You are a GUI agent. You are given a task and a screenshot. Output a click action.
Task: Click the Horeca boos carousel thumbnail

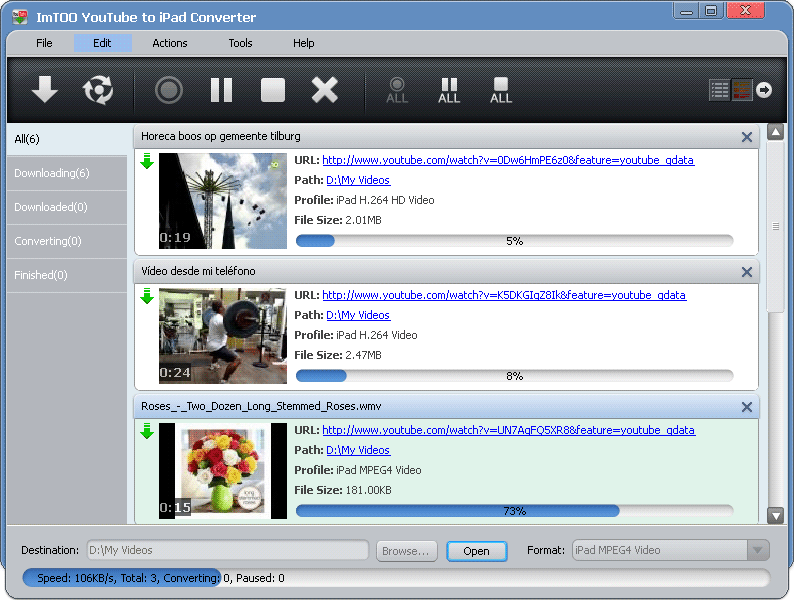point(223,201)
